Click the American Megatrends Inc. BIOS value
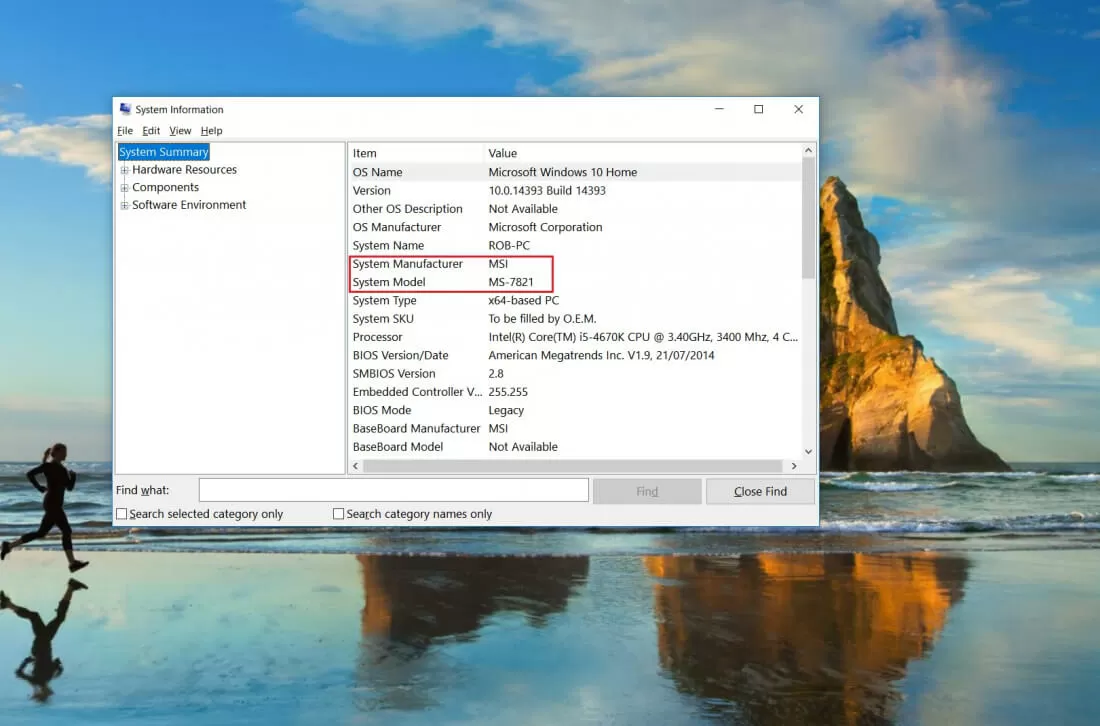The image size is (1100, 726). coord(601,355)
